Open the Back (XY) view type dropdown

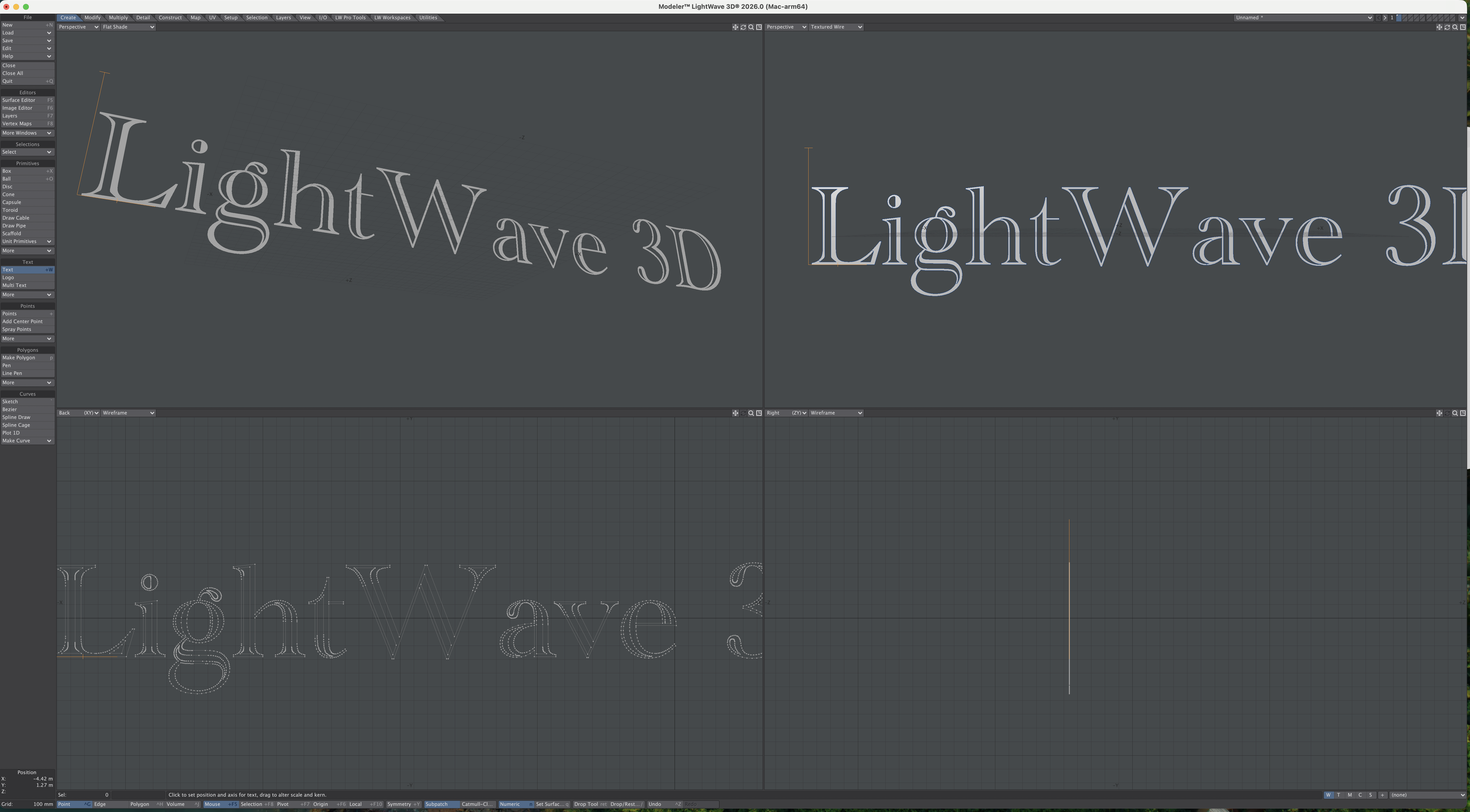78,413
